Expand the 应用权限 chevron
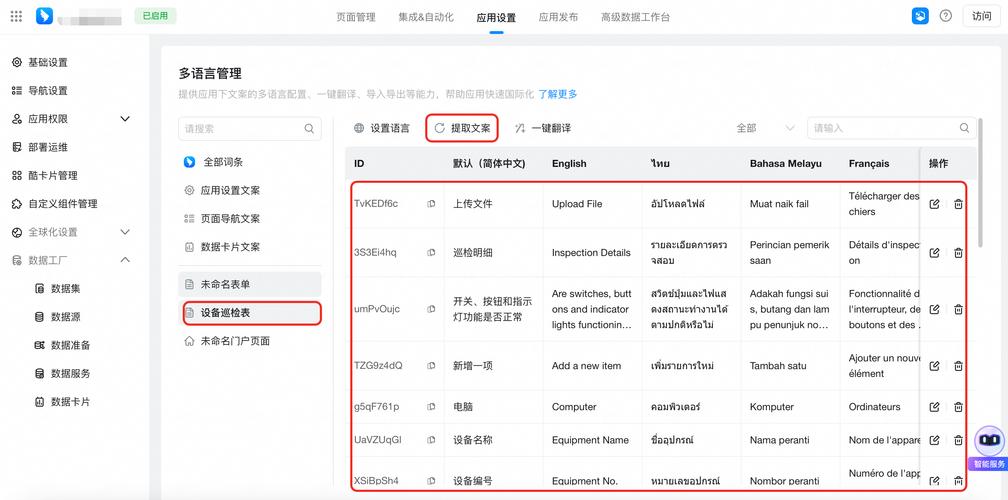Screen dimensions: 1008x500 [x=125, y=119]
